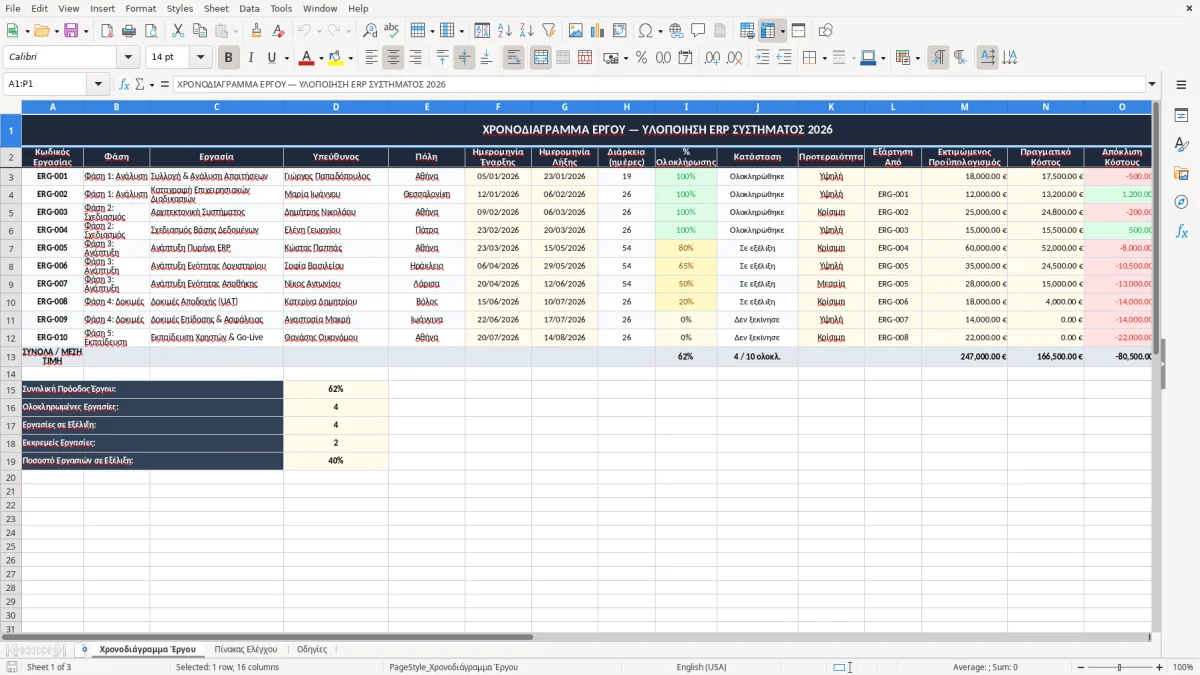This screenshot has height=675, width=1200.
Task: Cut selected cells with scissors icon
Action: pyautogui.click(x=177, y=31)
